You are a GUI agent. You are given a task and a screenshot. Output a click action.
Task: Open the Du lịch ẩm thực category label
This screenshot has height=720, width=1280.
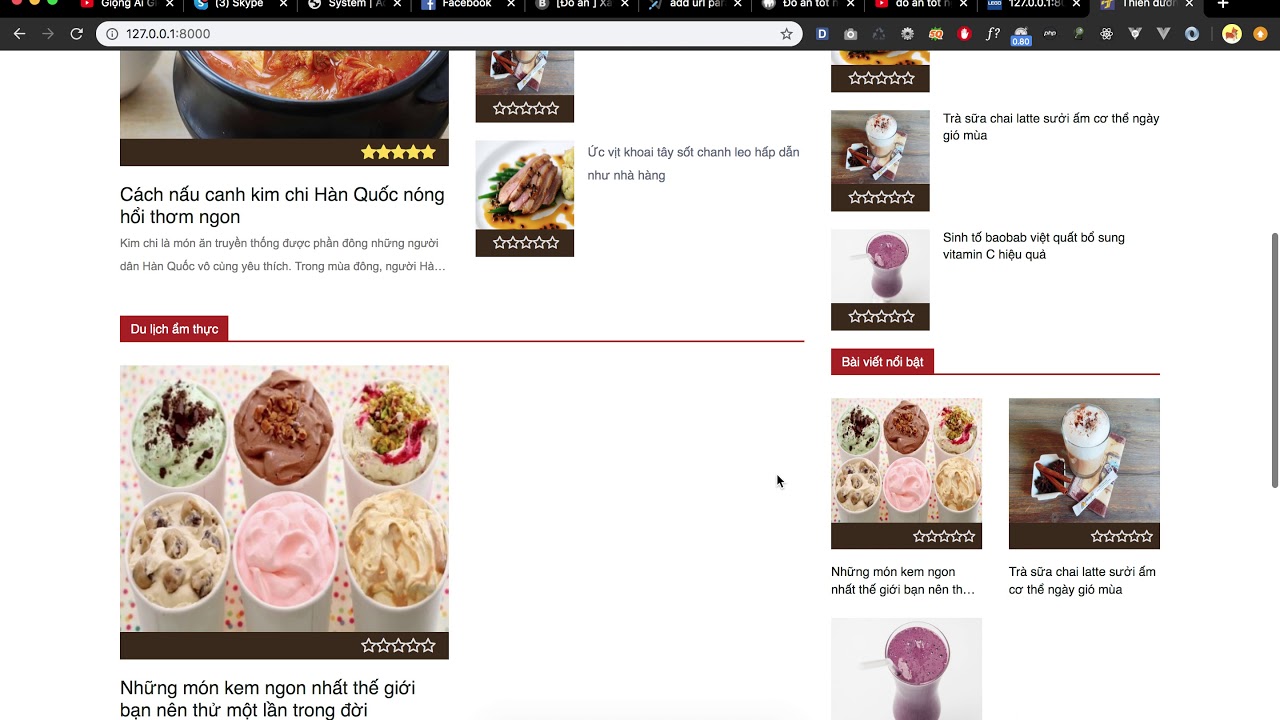tap(174, 329)
